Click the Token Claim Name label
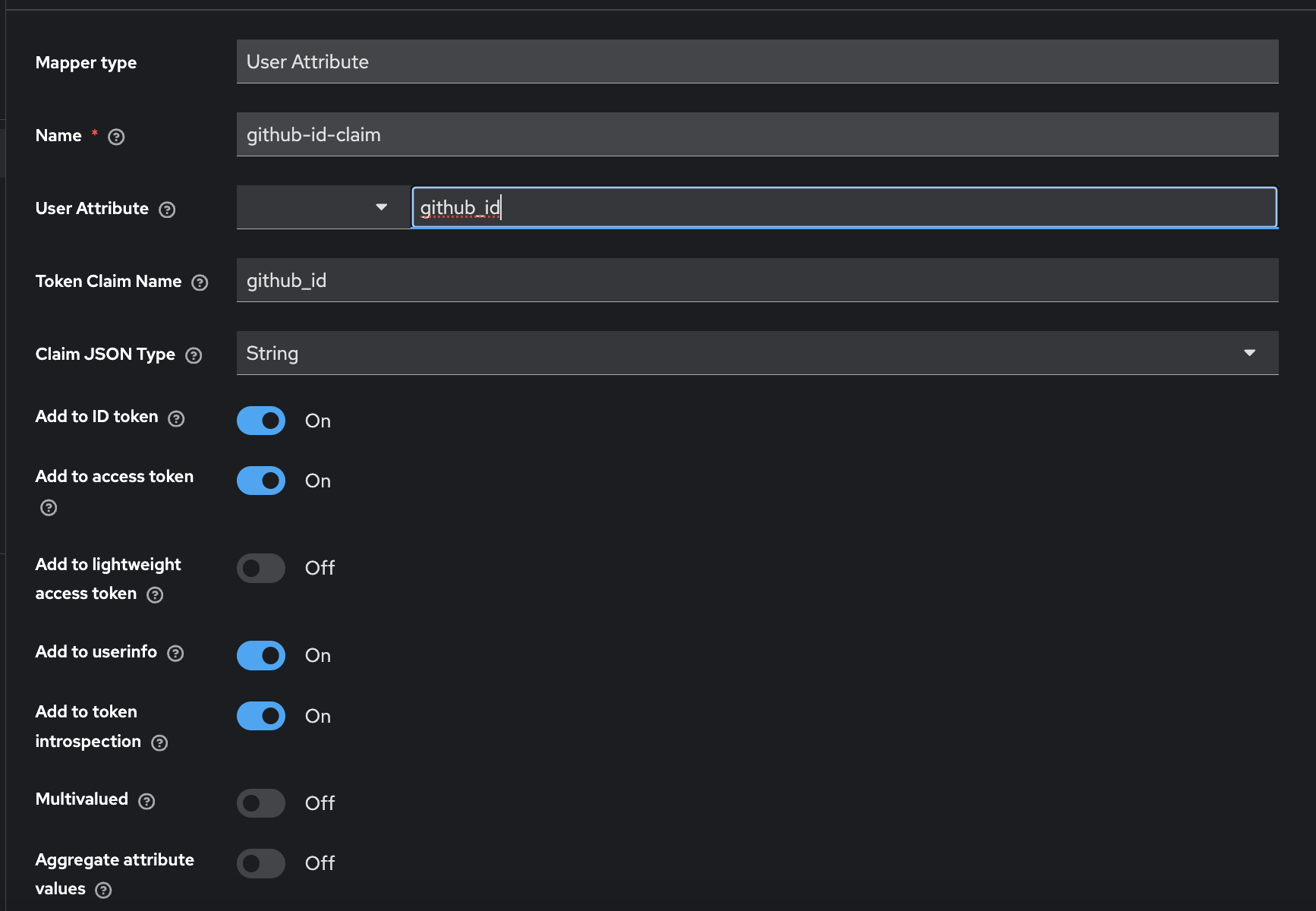The image size is (1316, 911). pyautogui.click(x=109, y=282)
